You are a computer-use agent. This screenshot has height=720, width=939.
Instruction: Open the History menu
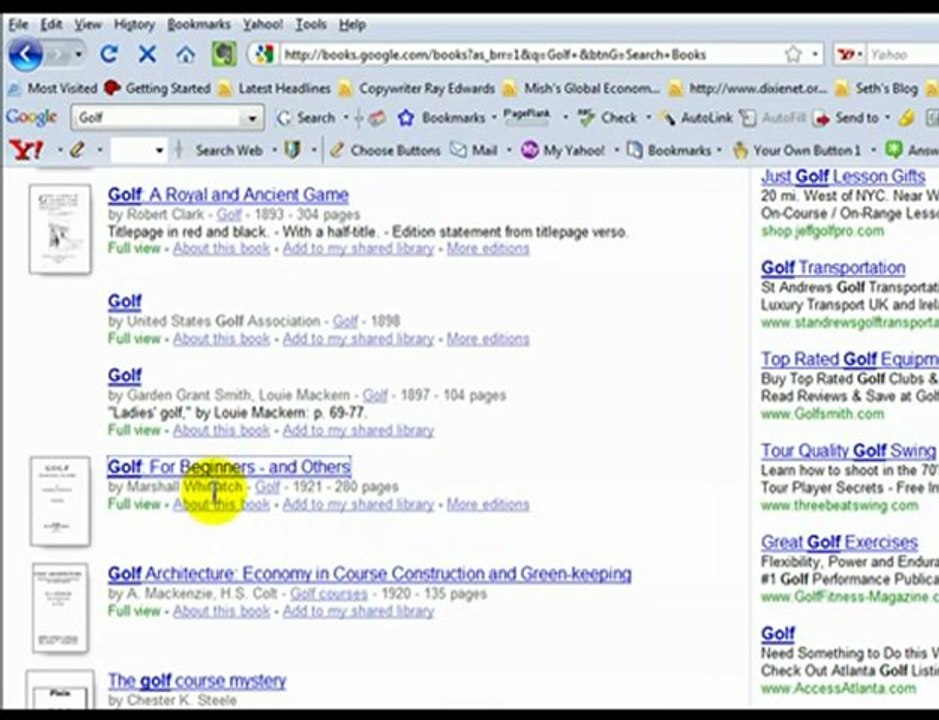click(x=134, y=25)
